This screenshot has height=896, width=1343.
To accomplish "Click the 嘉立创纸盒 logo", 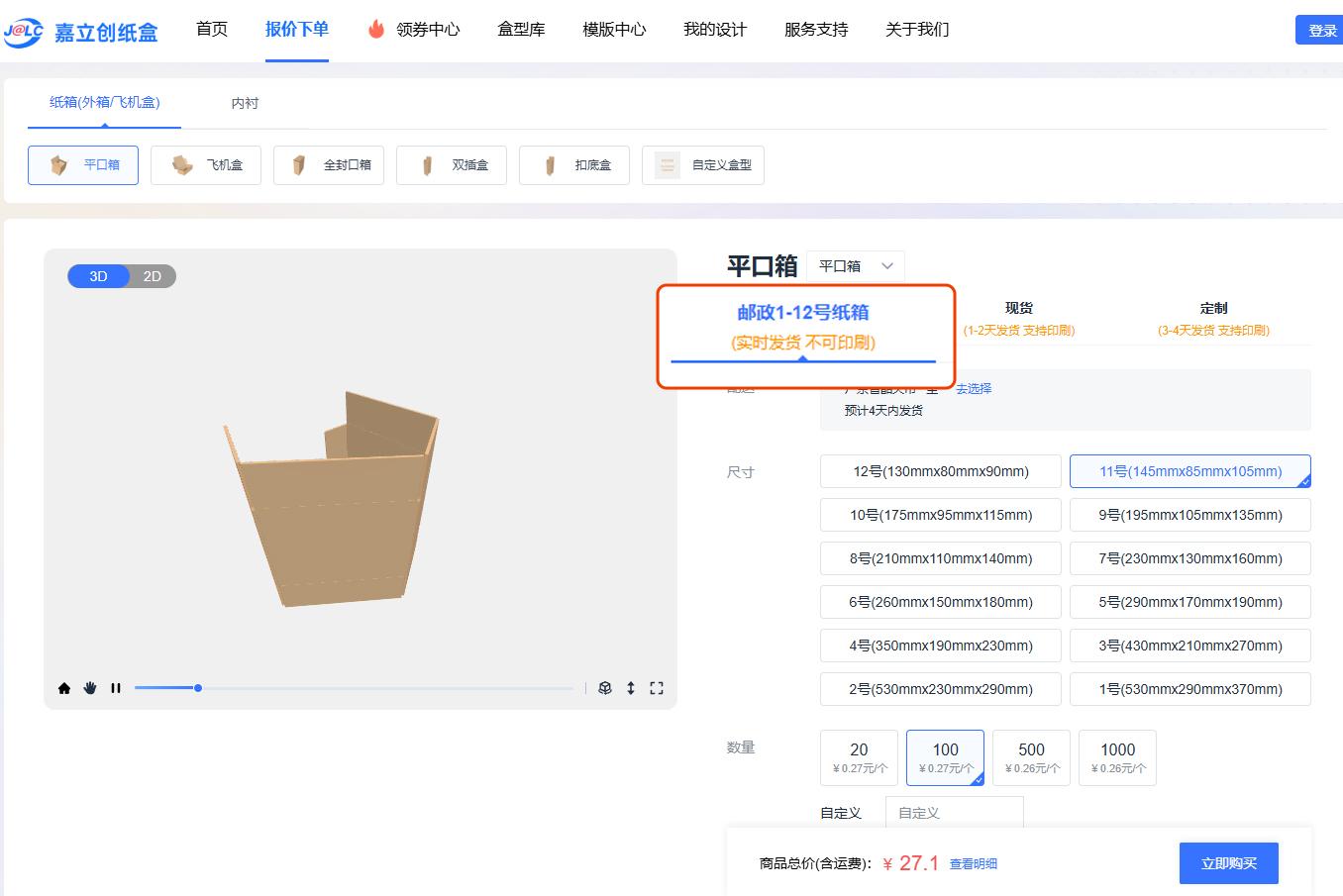I will [x=81, y=32].
